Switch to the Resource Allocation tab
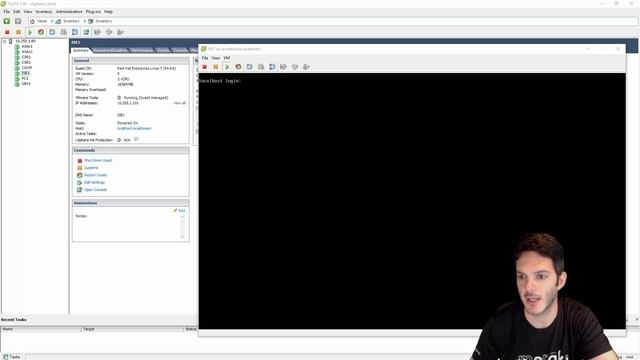The image size is (640, 360). (x=110, y=50)
